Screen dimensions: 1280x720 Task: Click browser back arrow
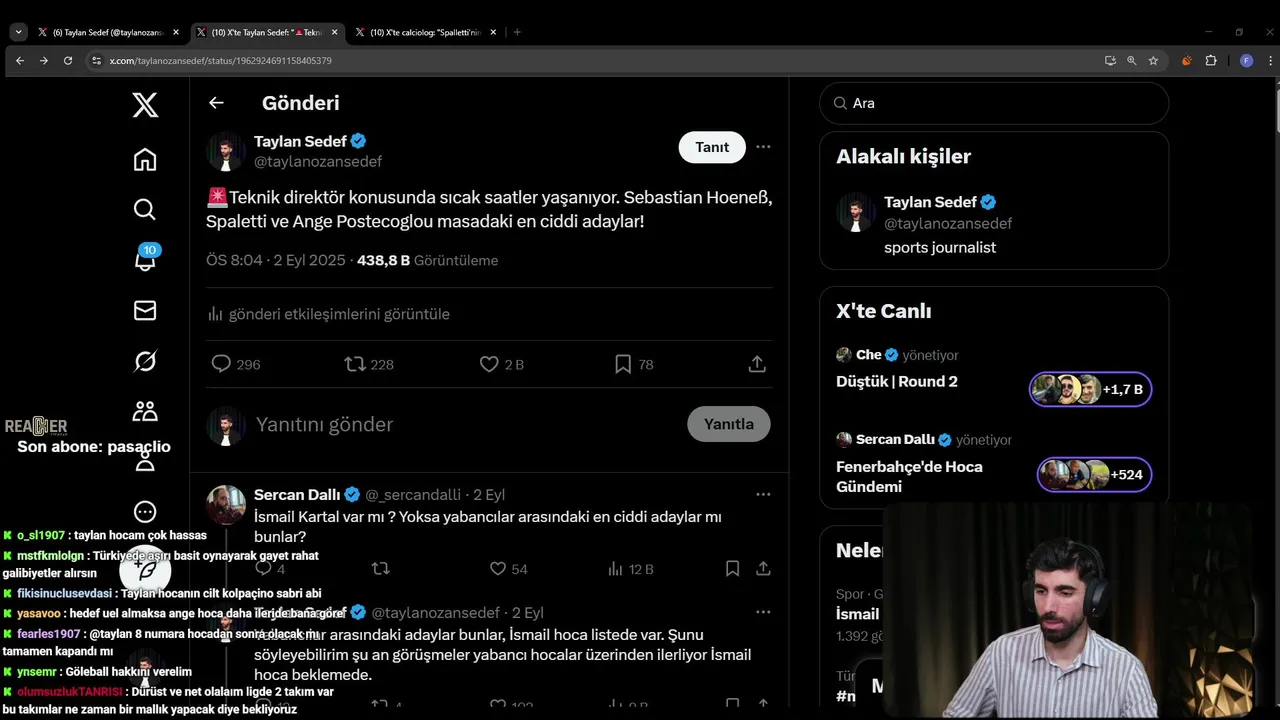pos(19,61)
